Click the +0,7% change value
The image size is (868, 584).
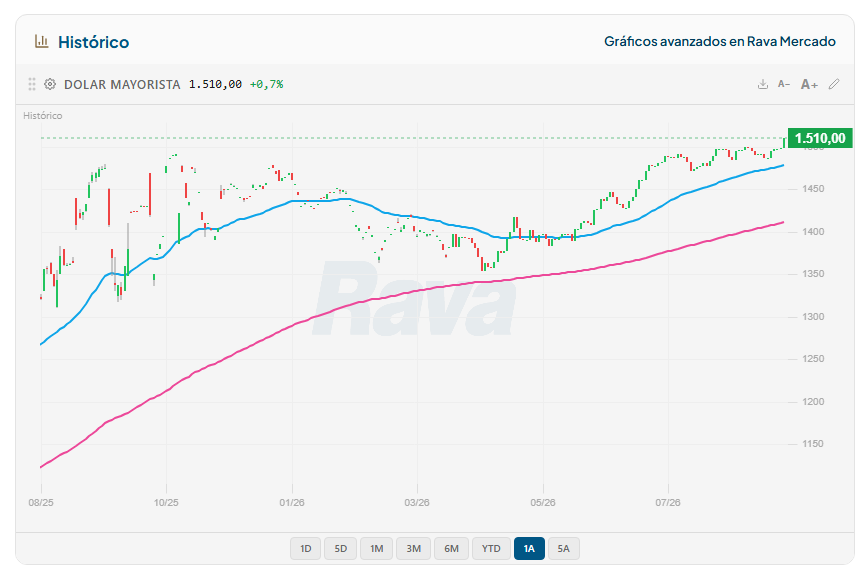pyautogui.click(x=266, y=84)
